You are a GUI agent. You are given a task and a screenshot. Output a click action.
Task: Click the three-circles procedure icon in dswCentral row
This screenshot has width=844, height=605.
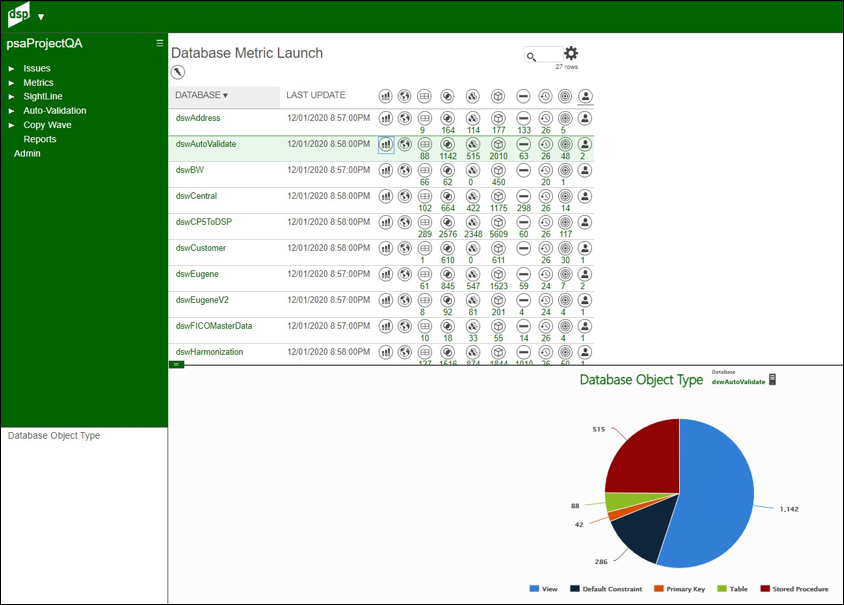[x=473, y=196]
